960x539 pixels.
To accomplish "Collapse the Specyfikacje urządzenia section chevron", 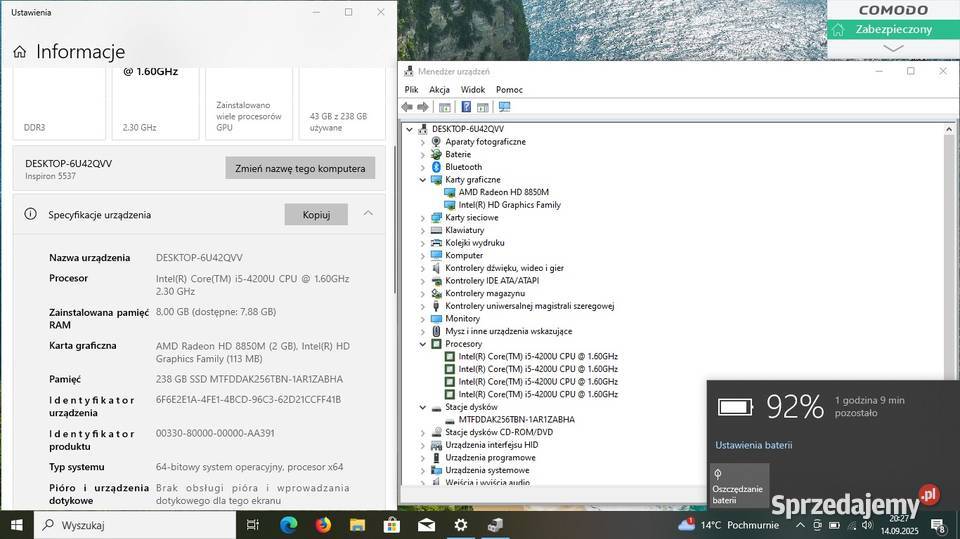I will click(368, 214).
